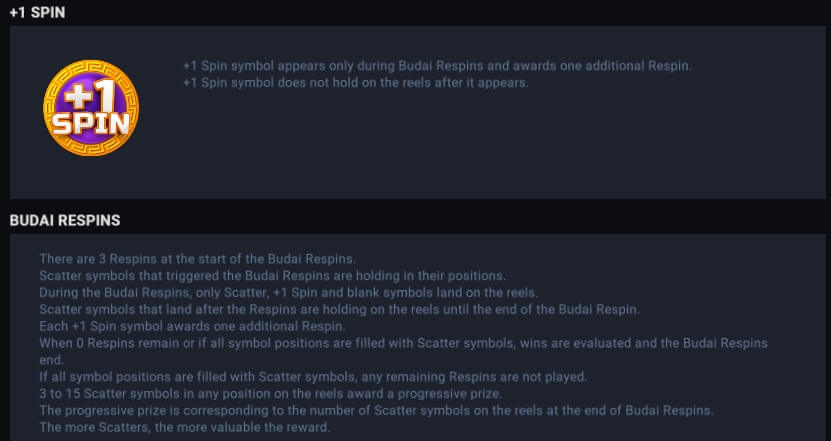Click "The more Scatters, the more valuable" line
The height and width of the screenshot is (441, 831).
point(184,427)
